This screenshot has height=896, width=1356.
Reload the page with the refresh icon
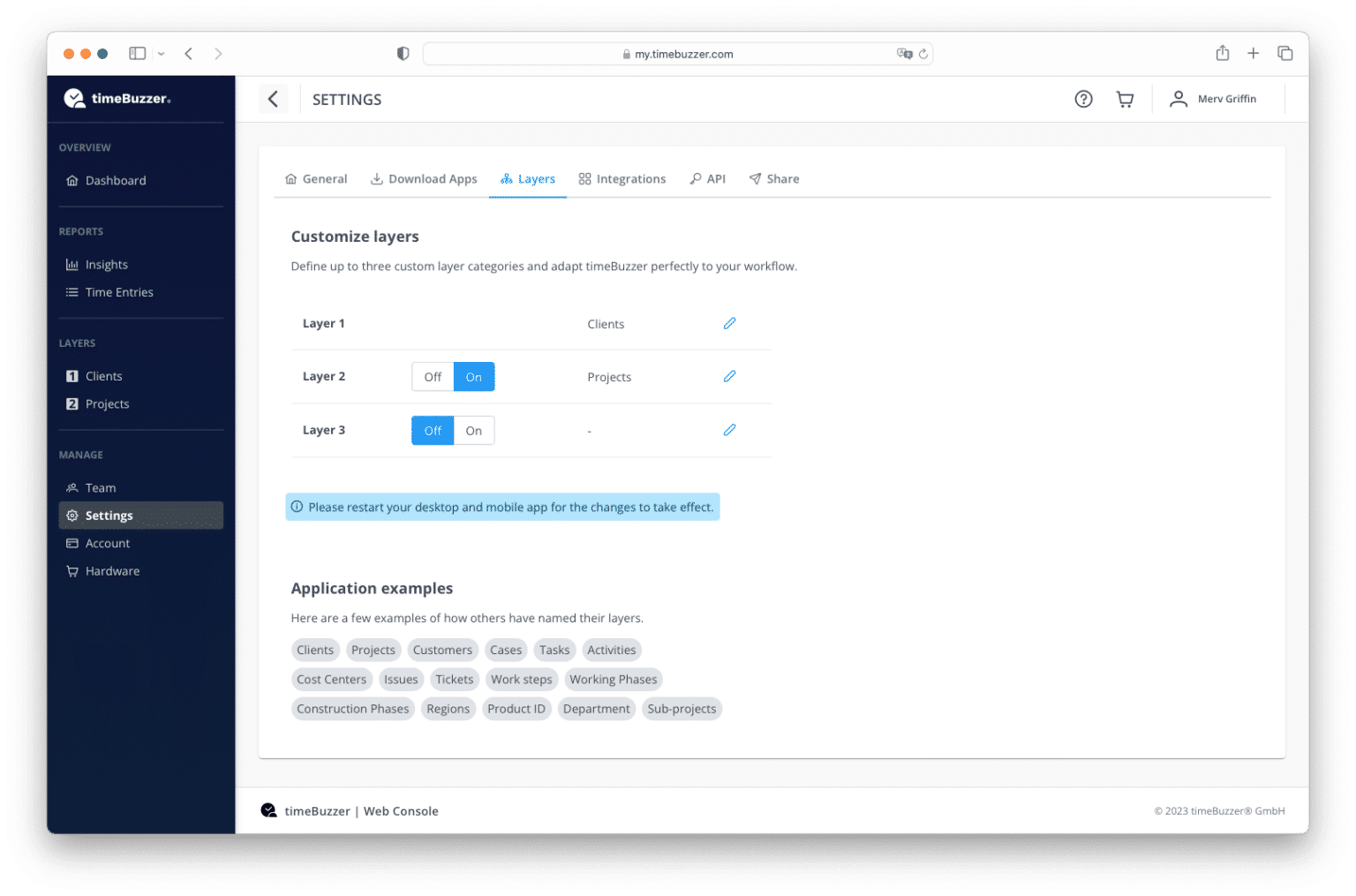(923, 54)
